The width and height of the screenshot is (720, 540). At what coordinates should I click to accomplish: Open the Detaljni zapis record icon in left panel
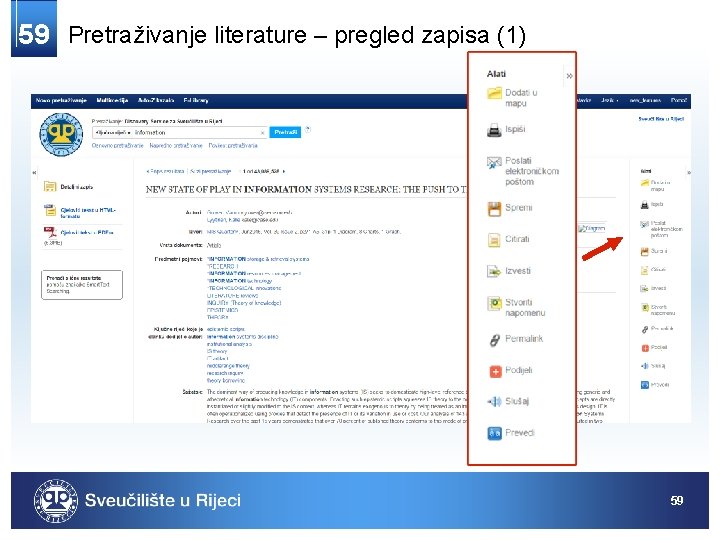pyautogui.click(x=50, y=186)
